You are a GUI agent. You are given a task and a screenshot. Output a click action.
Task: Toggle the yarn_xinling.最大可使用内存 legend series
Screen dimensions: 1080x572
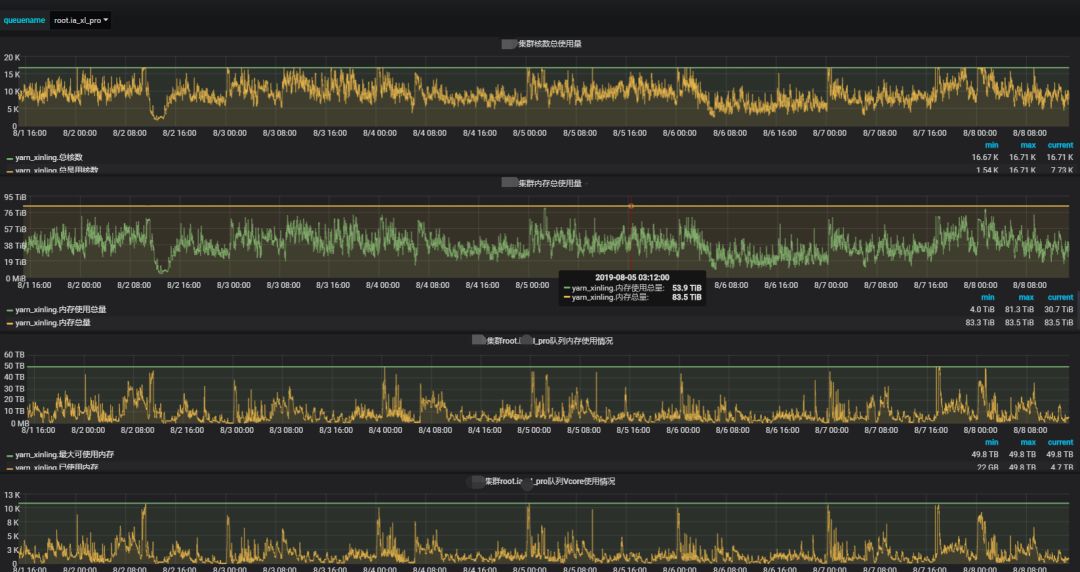coord(65,455)
